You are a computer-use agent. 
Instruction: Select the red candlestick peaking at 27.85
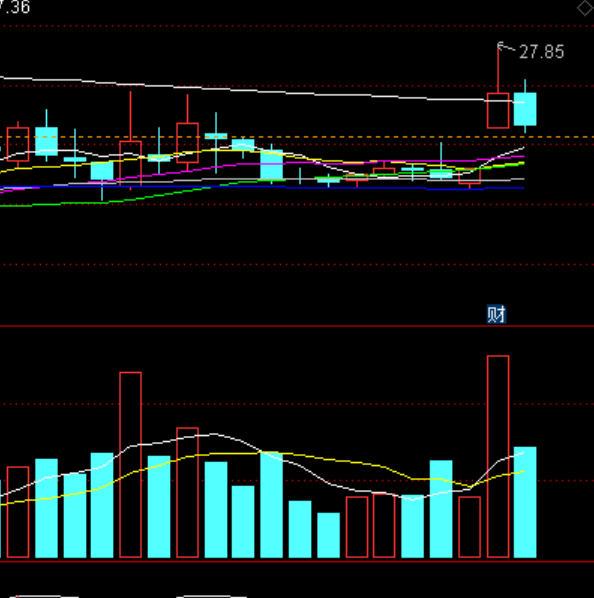pyautogui.click(x=498, y=86)
